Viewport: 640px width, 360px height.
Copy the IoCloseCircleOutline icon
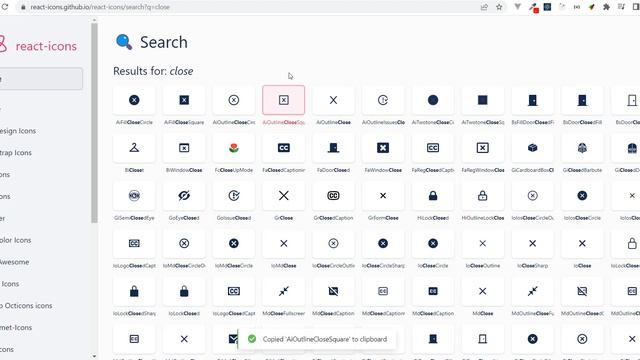tap(333, 243)
